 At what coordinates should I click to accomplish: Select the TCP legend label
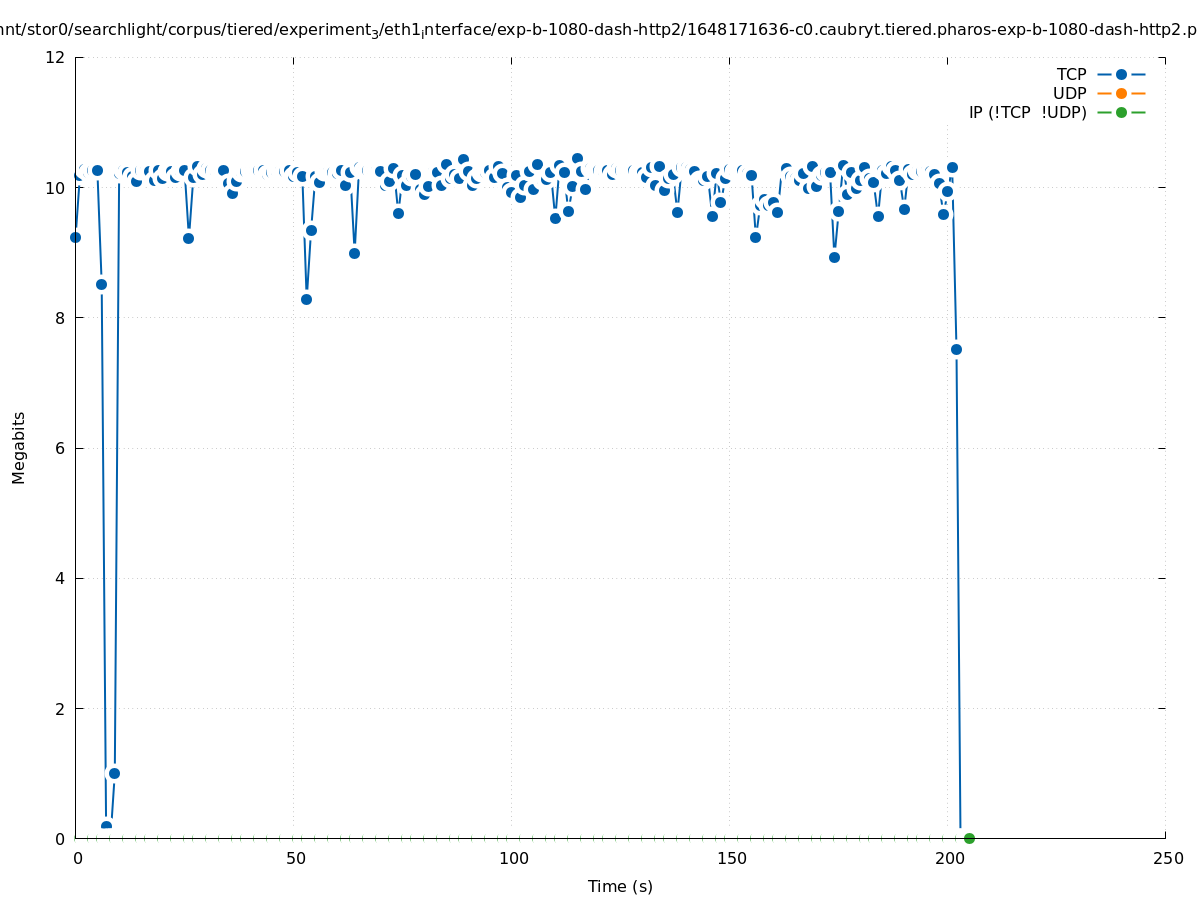(x=1071, y=74)
